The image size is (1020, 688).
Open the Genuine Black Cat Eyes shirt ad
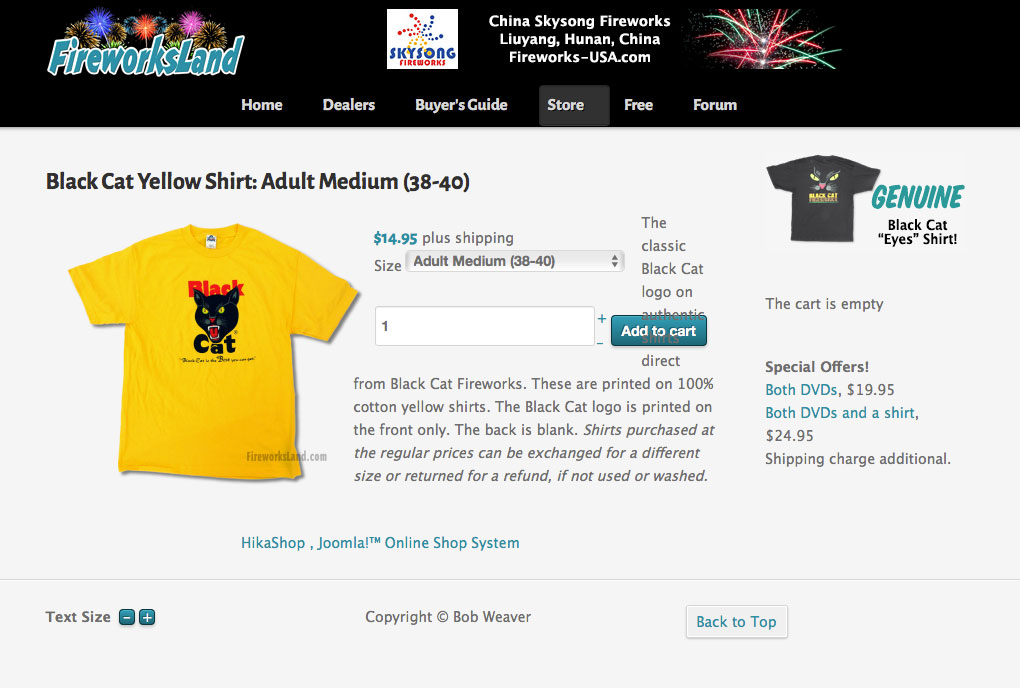point(866,201)
